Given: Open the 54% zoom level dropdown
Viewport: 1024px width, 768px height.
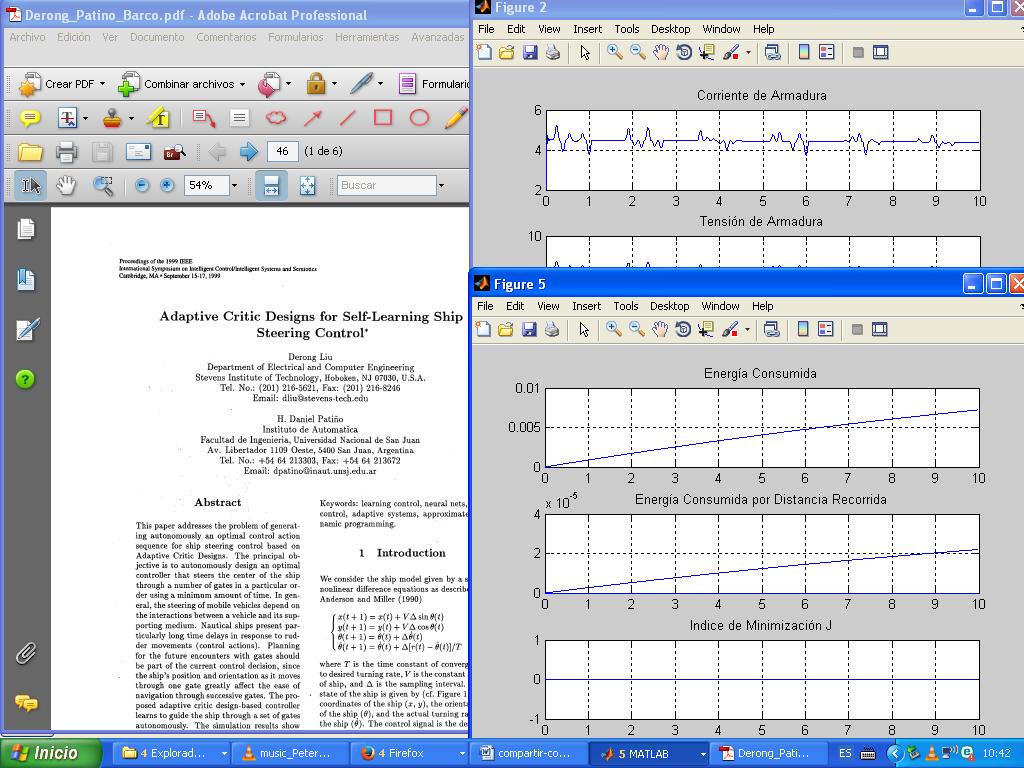Looking at the screenshot, I should (x=234, y=185).
